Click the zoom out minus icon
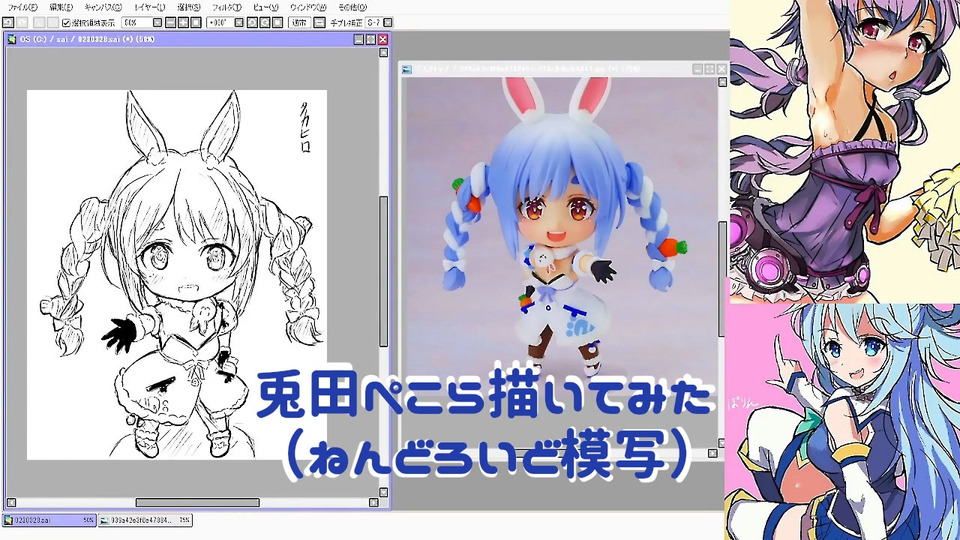Viewport: 960px width, 540px height. click(170, 23)
